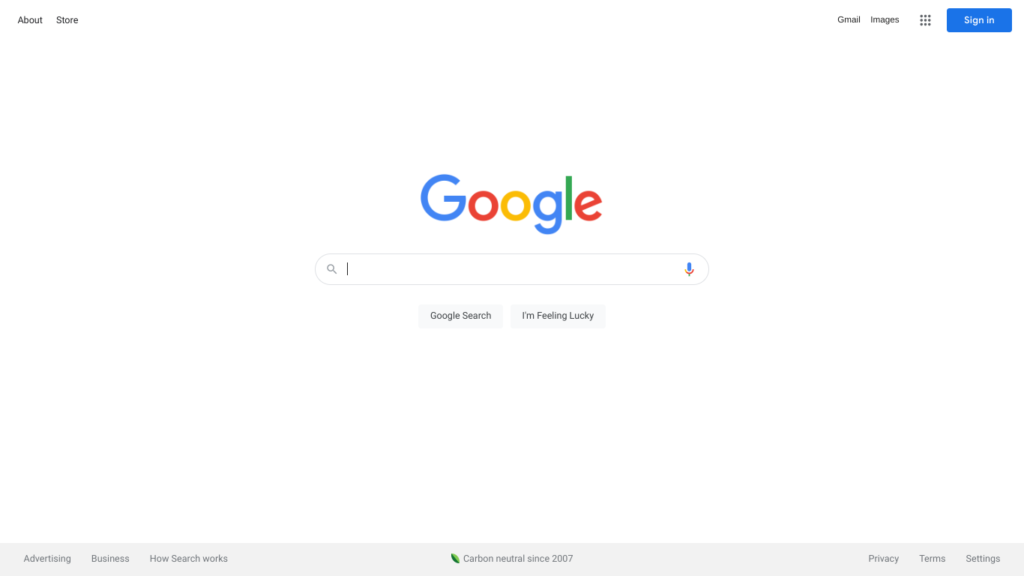Click the Google Search button

(460, 316)
